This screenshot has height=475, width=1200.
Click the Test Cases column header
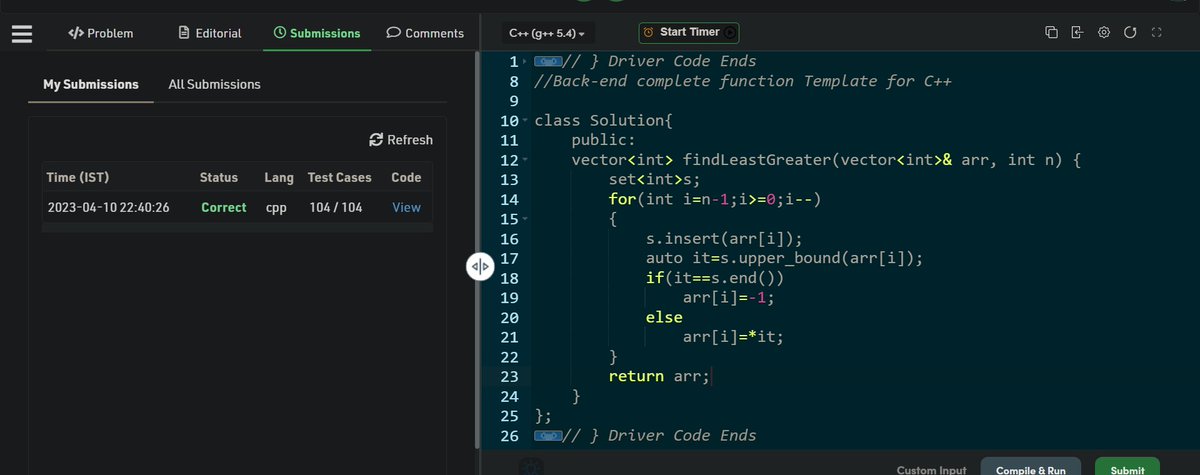[x=339, y=177]
